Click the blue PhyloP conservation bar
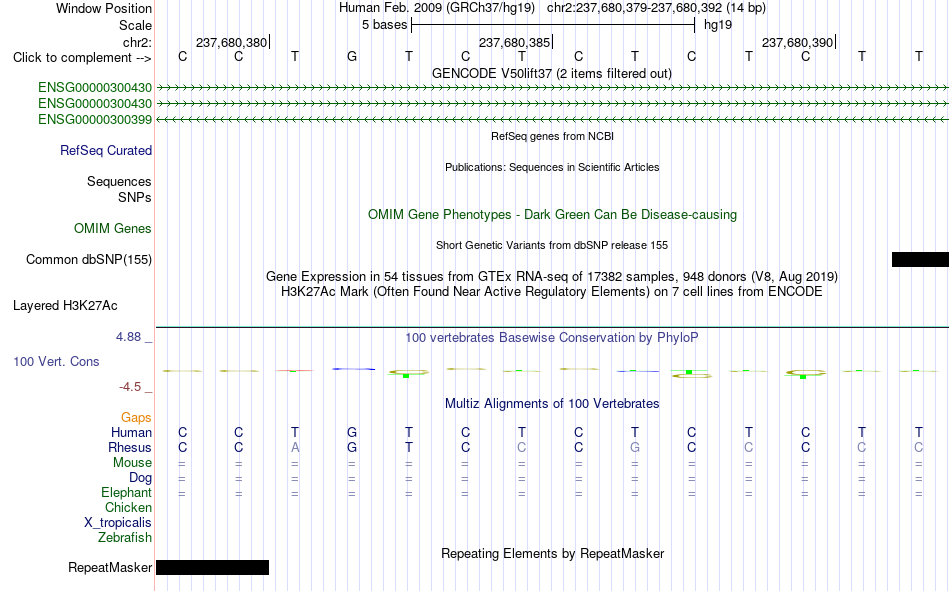The image size is (950, 591). coord(354,369)
